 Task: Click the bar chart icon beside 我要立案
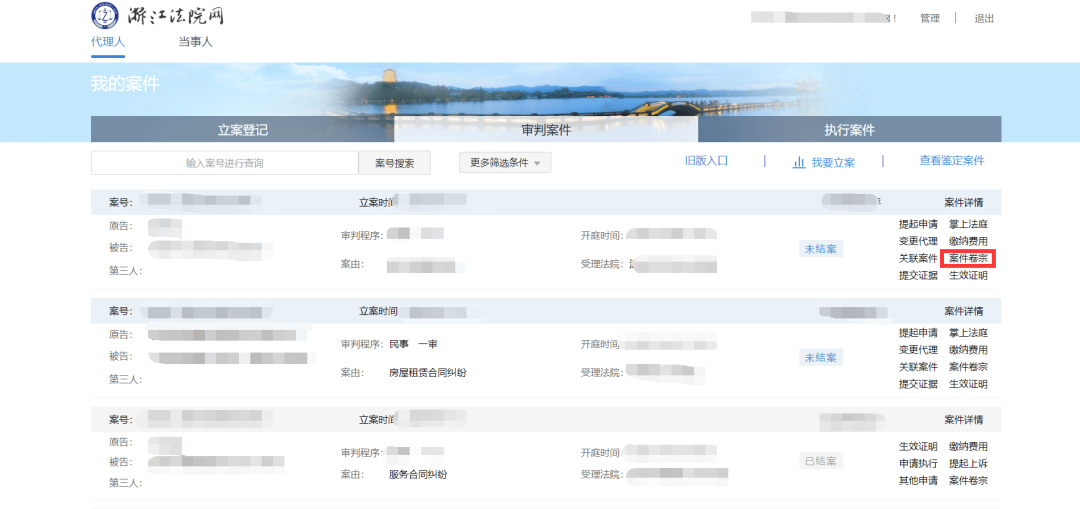click(x=799, y=163)
